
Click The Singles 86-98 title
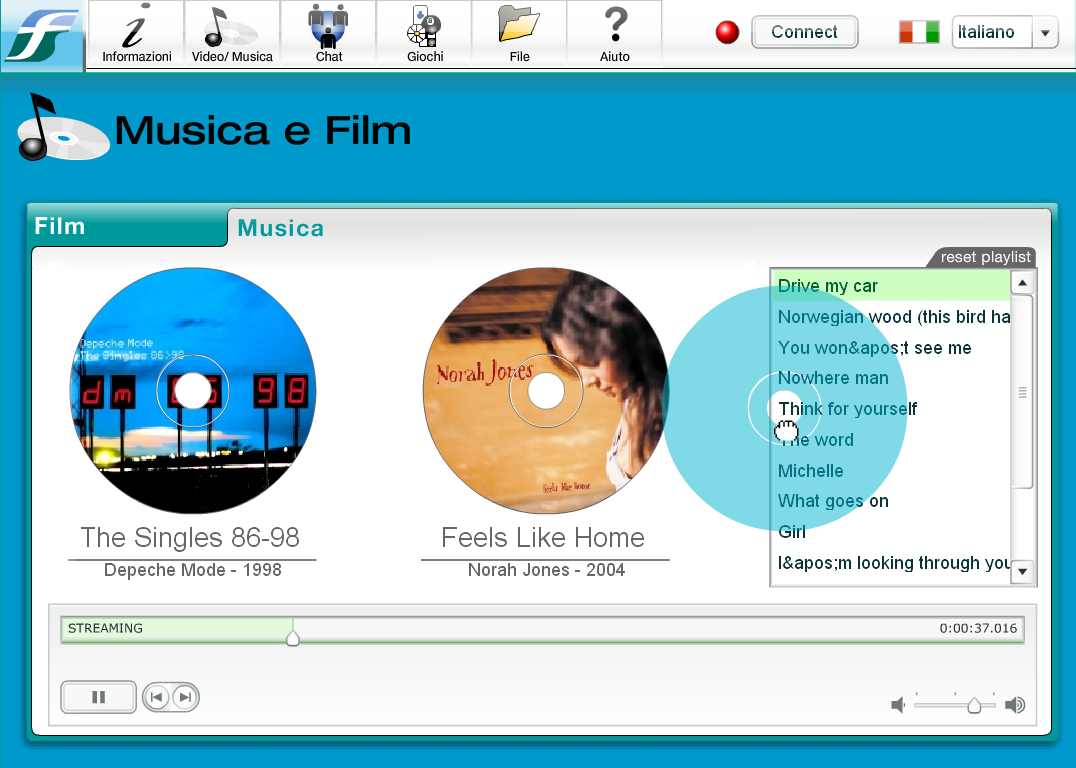[190, 537]
